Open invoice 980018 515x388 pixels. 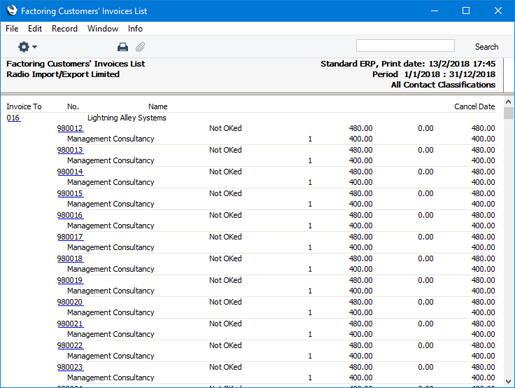pos(70,258)
